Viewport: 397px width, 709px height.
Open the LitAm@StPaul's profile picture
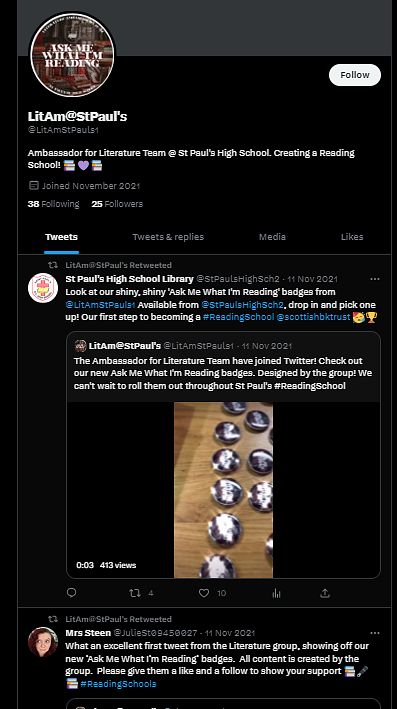coord(72,55)
